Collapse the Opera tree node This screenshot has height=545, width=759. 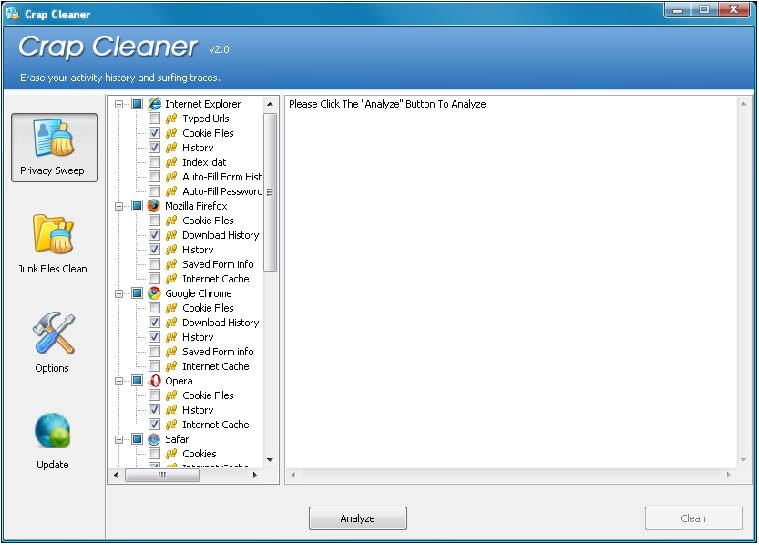coord(119,381)
